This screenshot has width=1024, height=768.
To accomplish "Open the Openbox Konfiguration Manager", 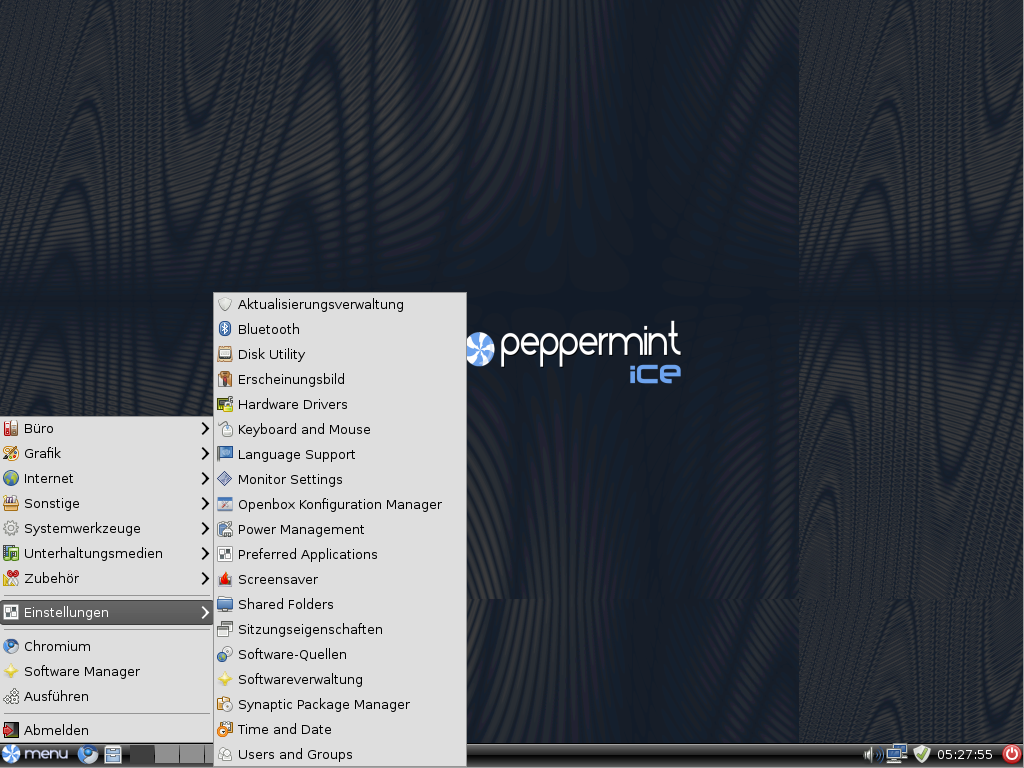I will click(339, 504).
